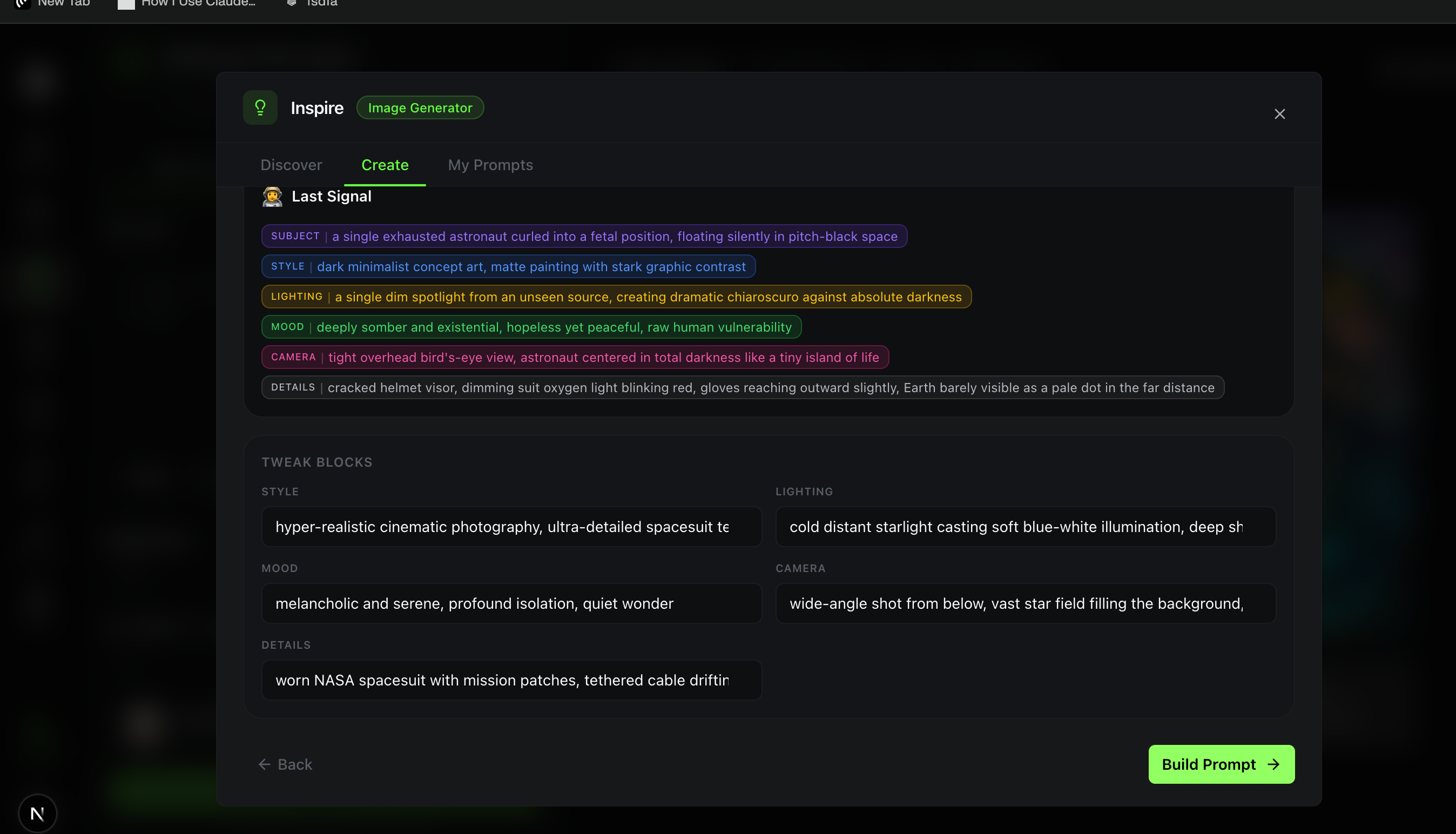Click the purple SUBJECT prompt chip
The image size is (1456, 834).
click(584, 236)
